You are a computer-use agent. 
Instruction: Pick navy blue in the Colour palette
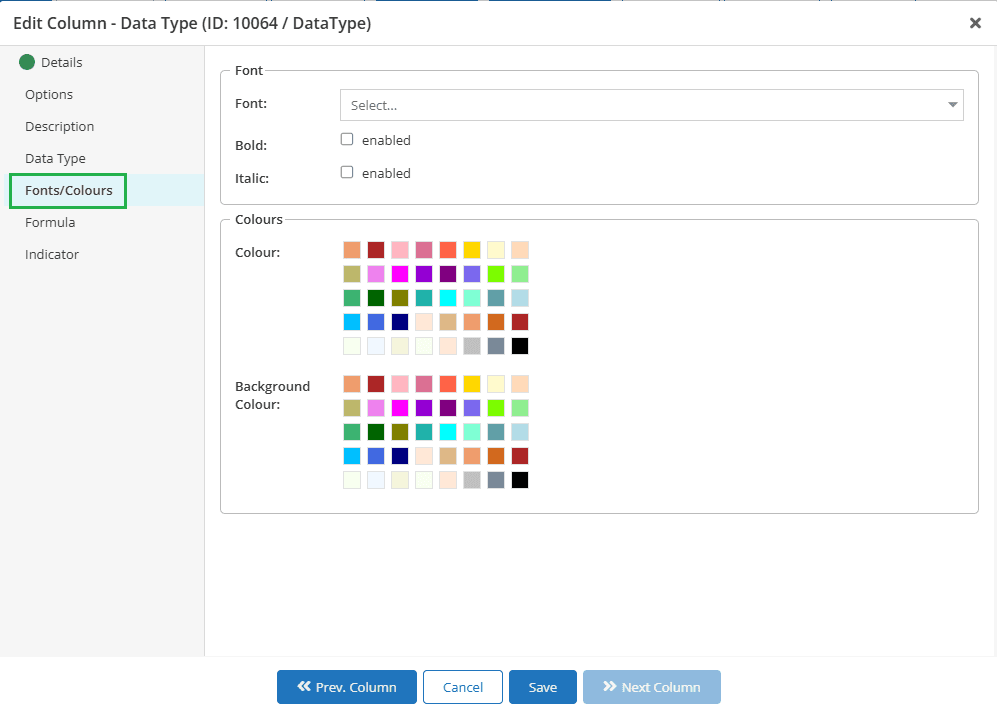coord(400,322)
